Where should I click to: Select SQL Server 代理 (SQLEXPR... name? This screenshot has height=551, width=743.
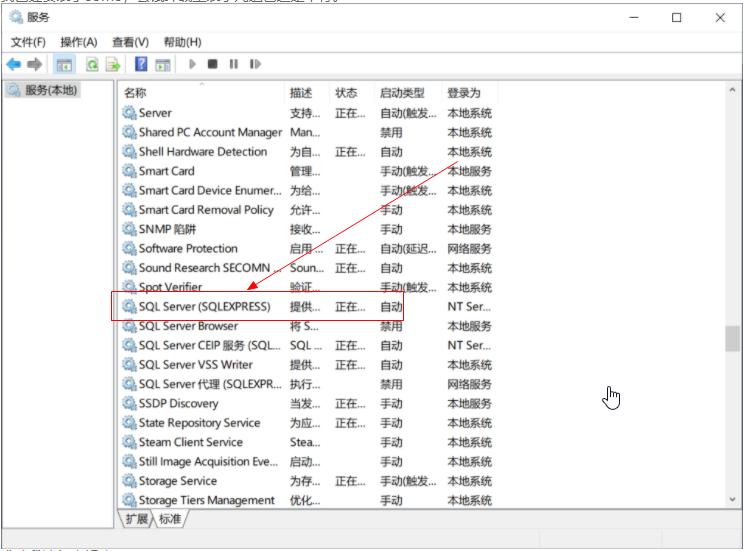tap(210, 384)
